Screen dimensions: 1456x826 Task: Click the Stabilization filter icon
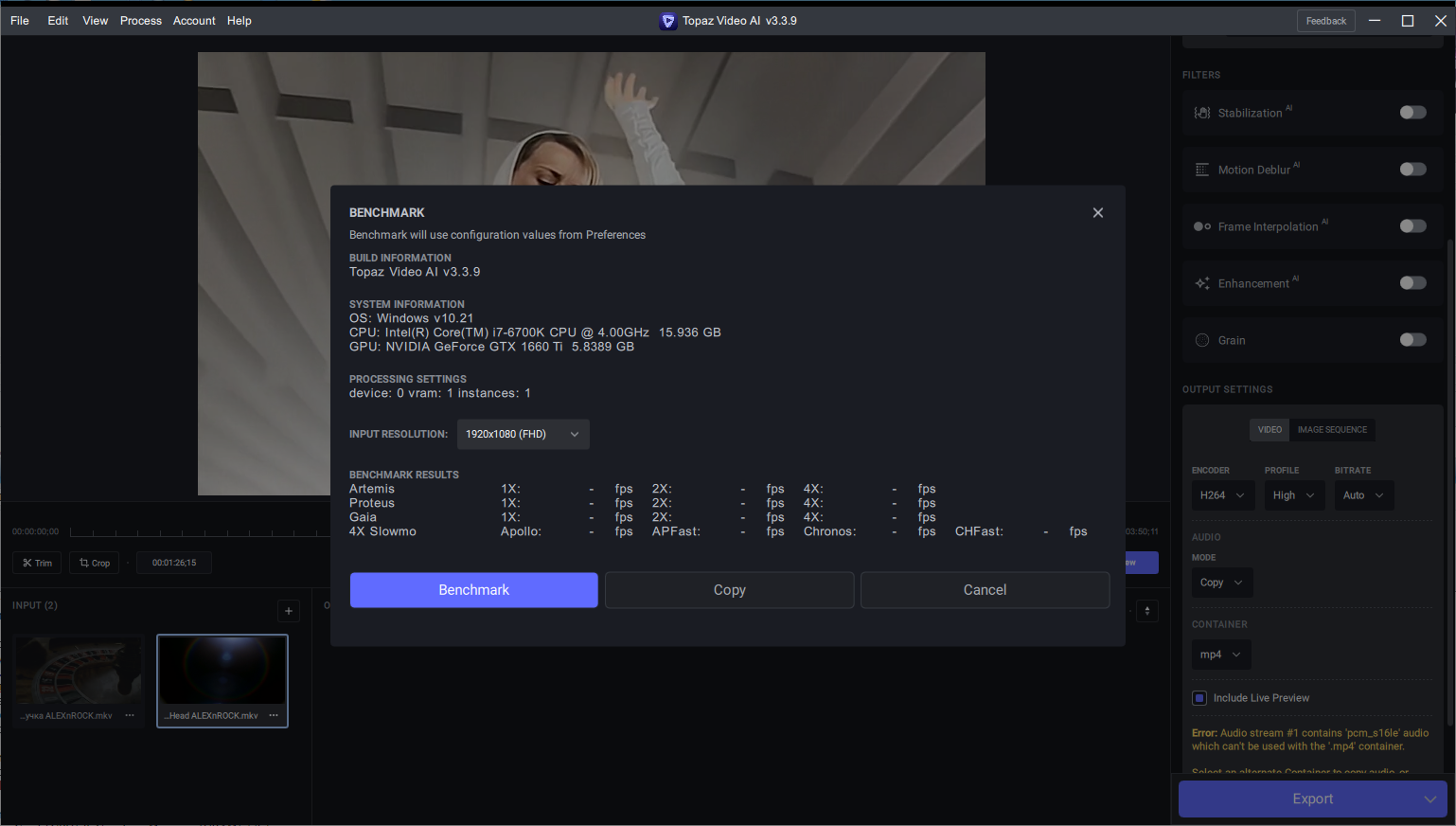click(x=1202, y=113)
